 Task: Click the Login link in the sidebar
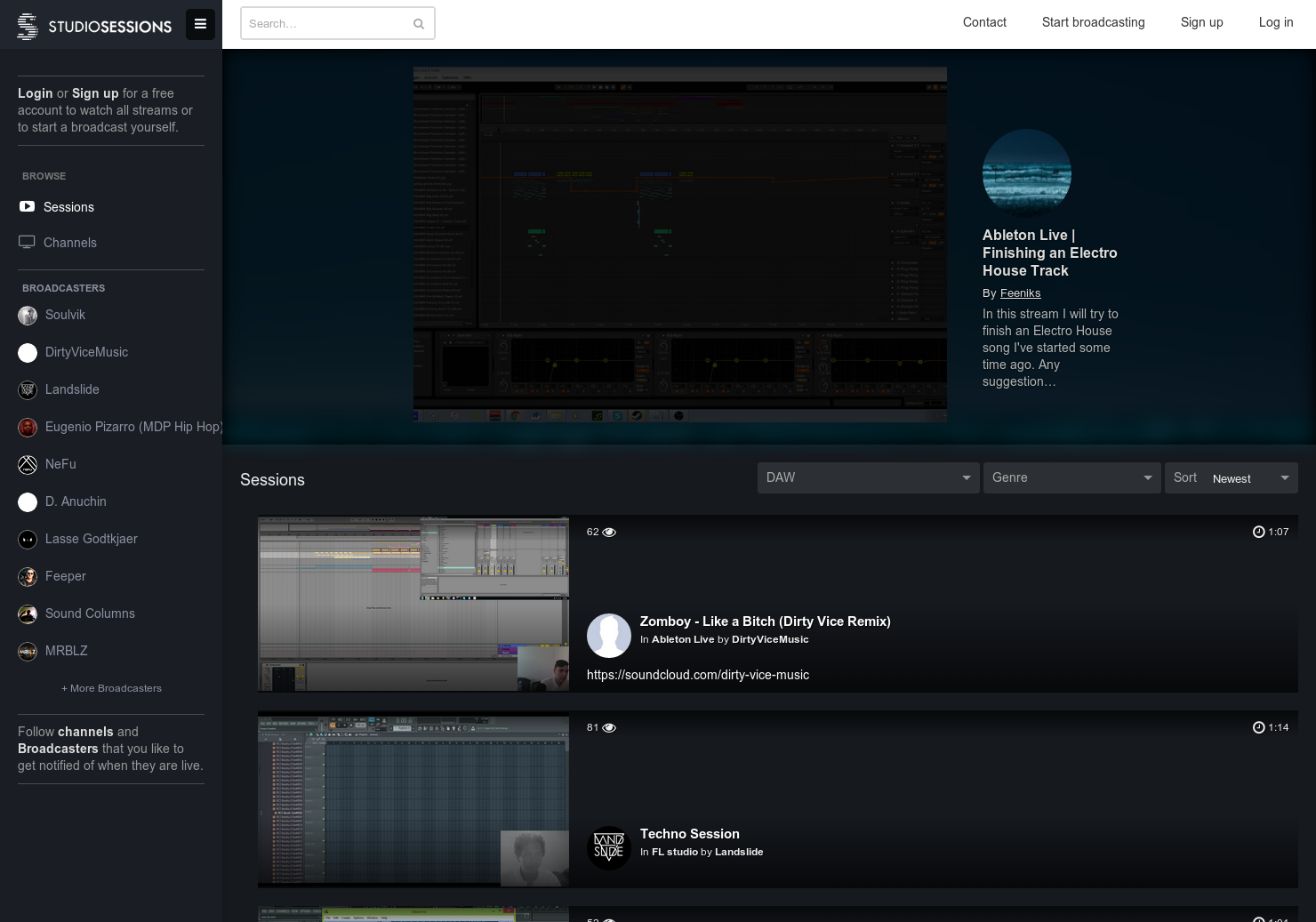point(36,93)
